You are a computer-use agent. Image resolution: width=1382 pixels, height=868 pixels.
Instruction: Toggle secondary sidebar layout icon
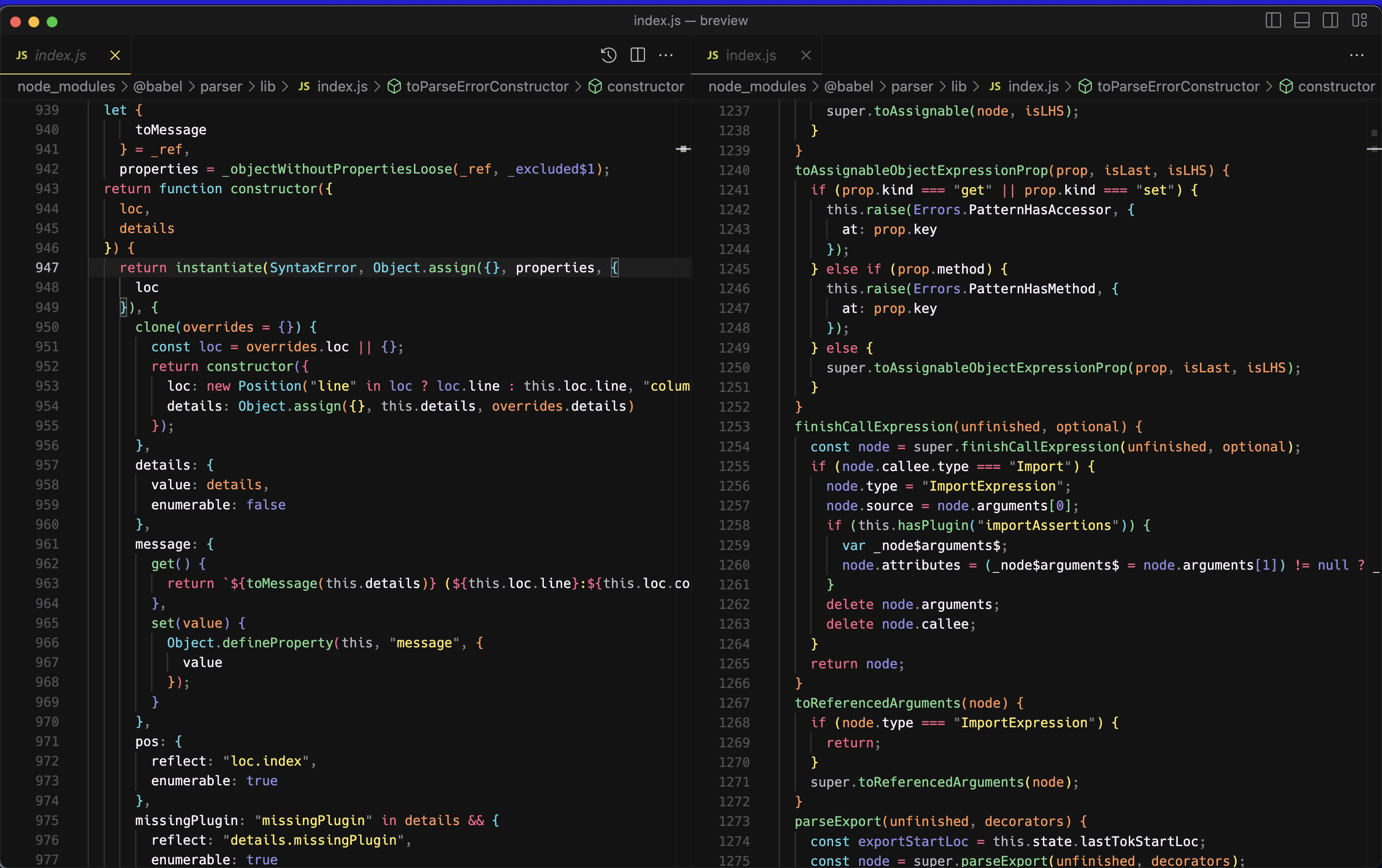click(x=1330, y=21)
